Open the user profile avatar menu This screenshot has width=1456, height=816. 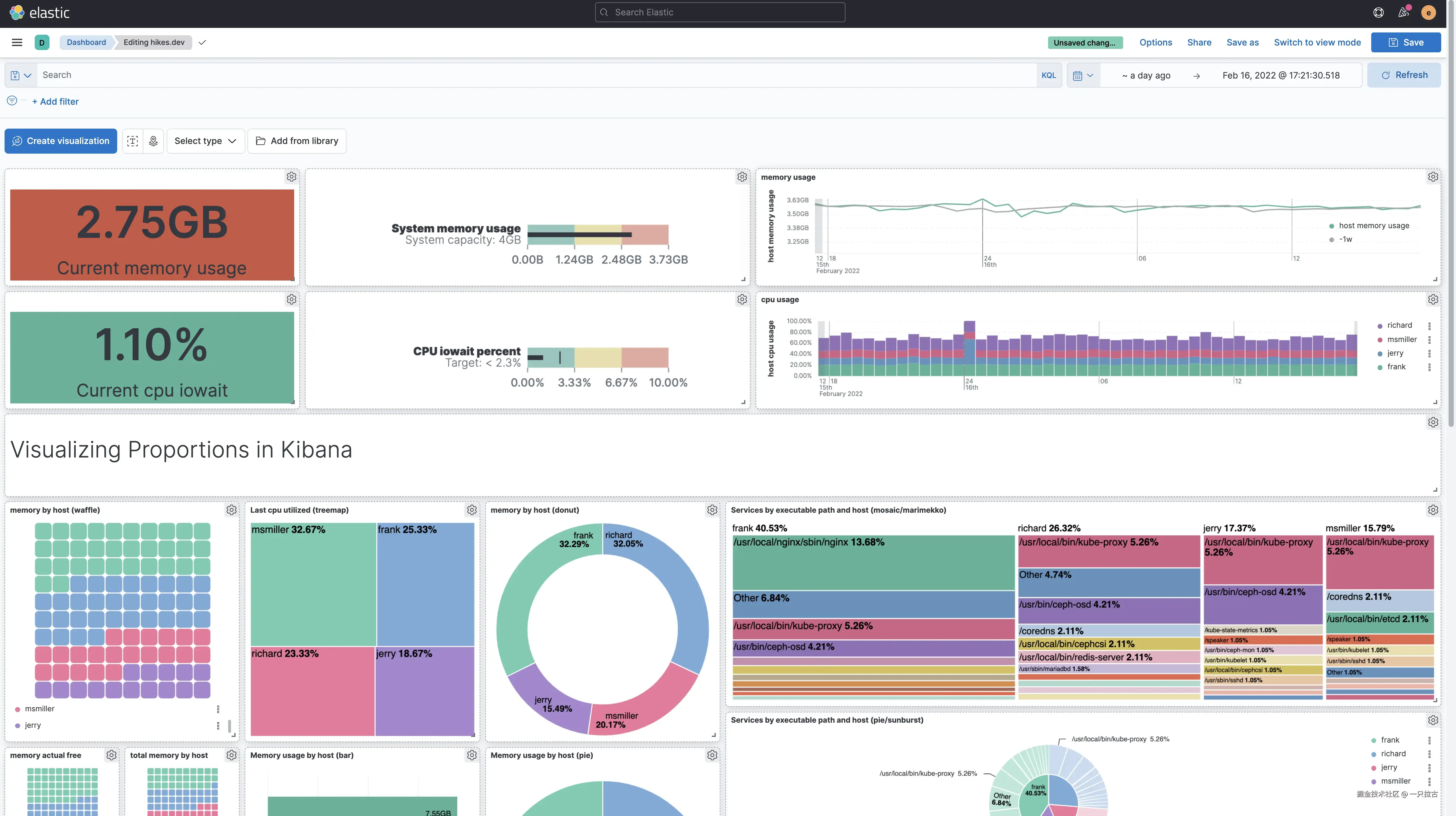pos(1428,12)
